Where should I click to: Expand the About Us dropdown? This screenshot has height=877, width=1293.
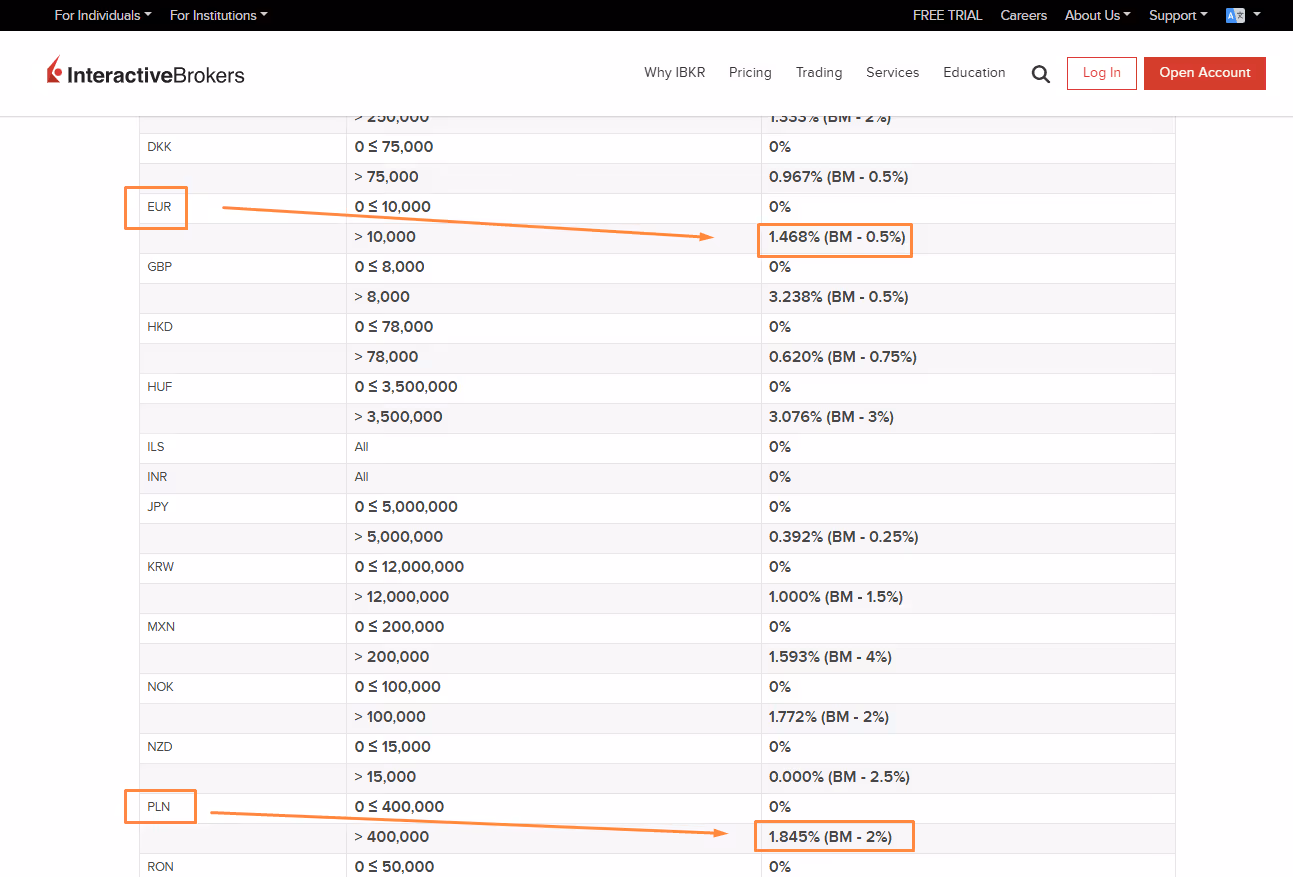click(x=1098, y=15)
